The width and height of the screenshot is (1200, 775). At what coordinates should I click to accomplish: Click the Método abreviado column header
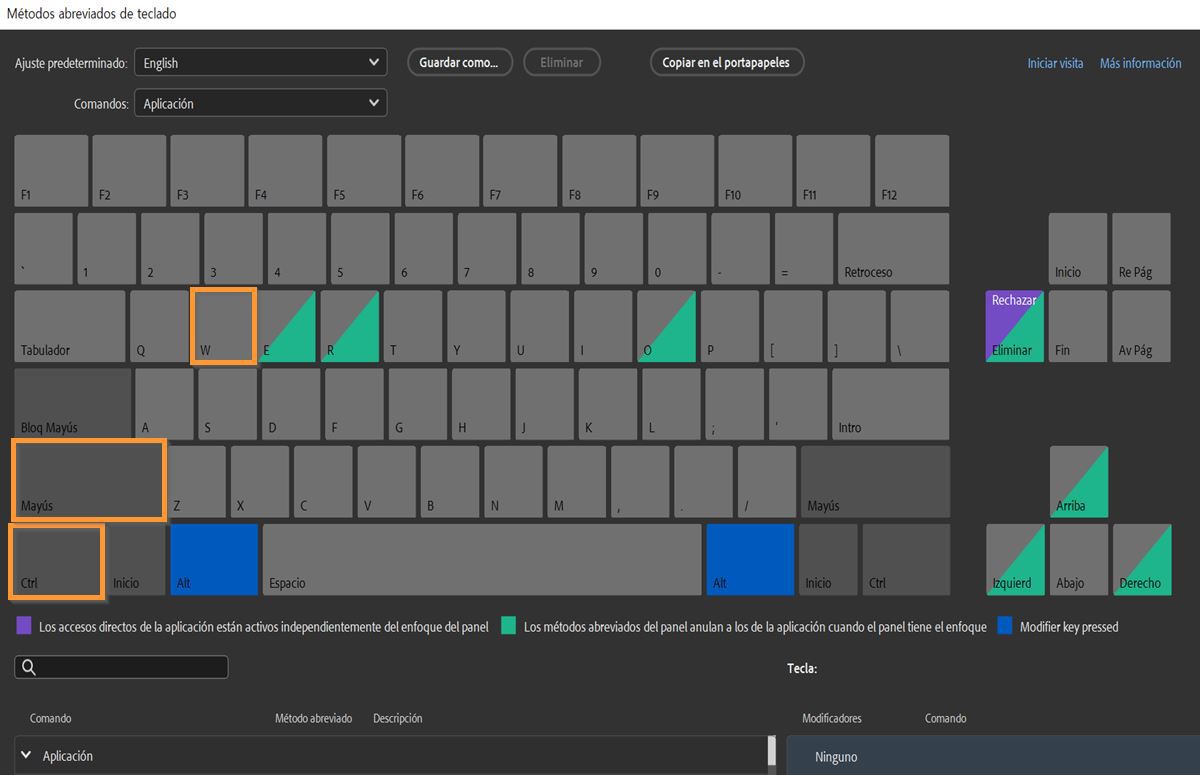[x=313, y=718]
